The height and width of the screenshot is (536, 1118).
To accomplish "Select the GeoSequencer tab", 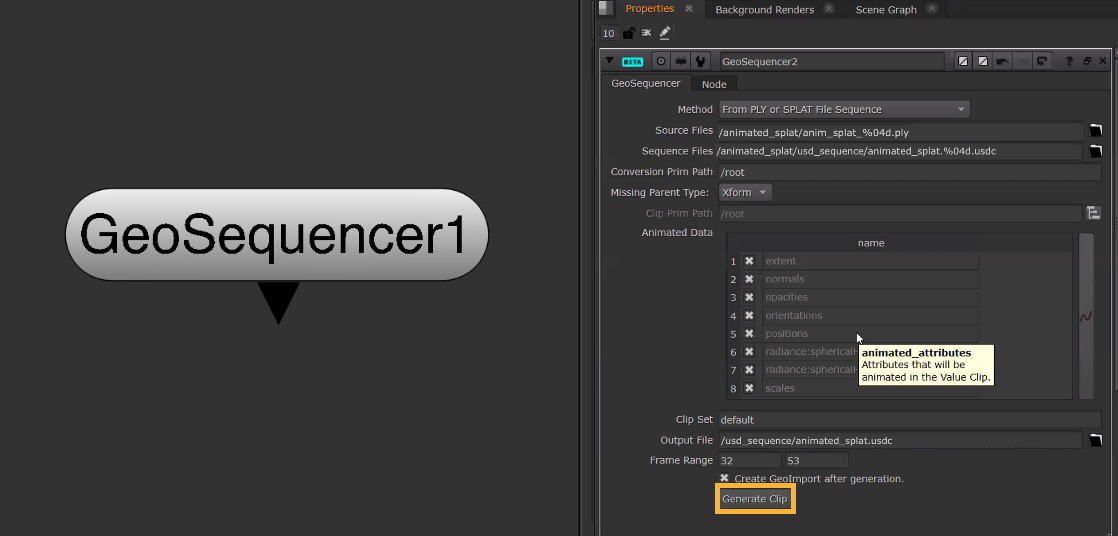I will (x=646, y=83).
